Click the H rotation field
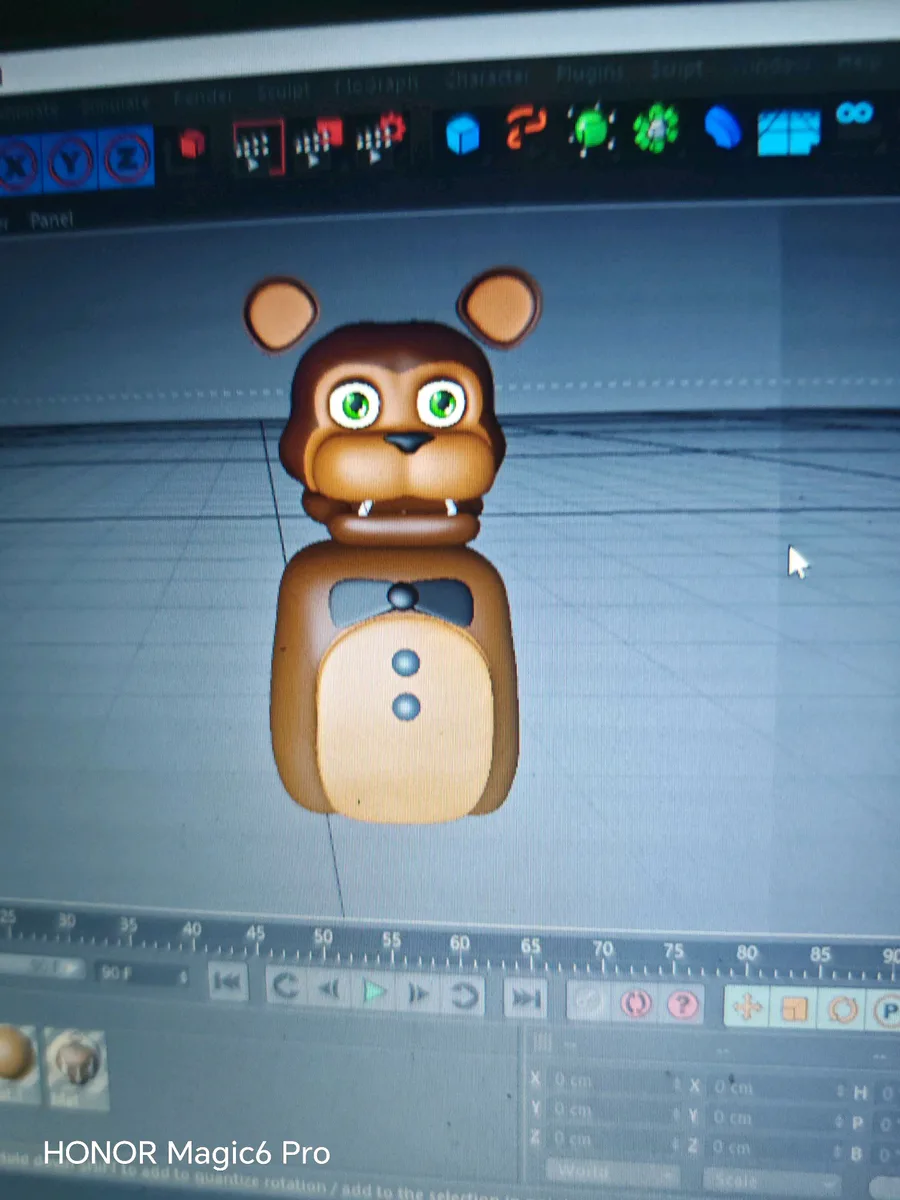Screen dimensions: 900x1200 pyautogui.click(x=888, y=1094)
